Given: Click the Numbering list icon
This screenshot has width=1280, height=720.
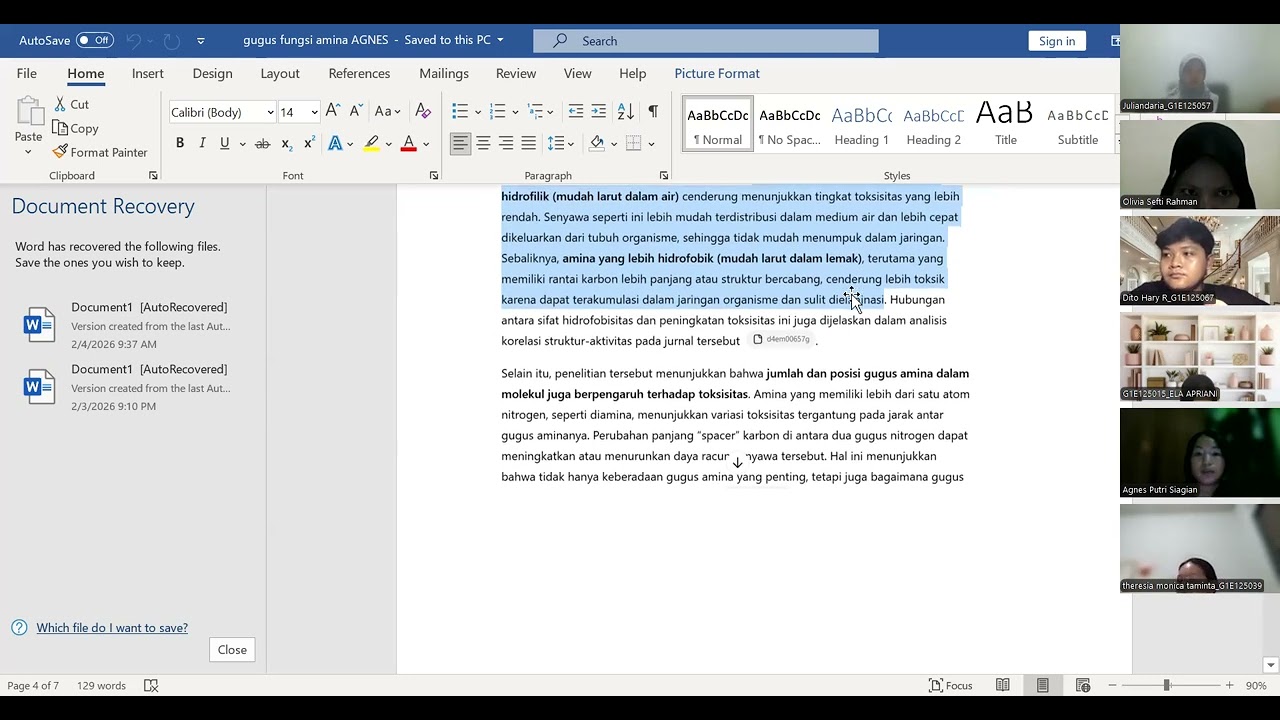Looking at the screenshot, I should pos(497,111).
